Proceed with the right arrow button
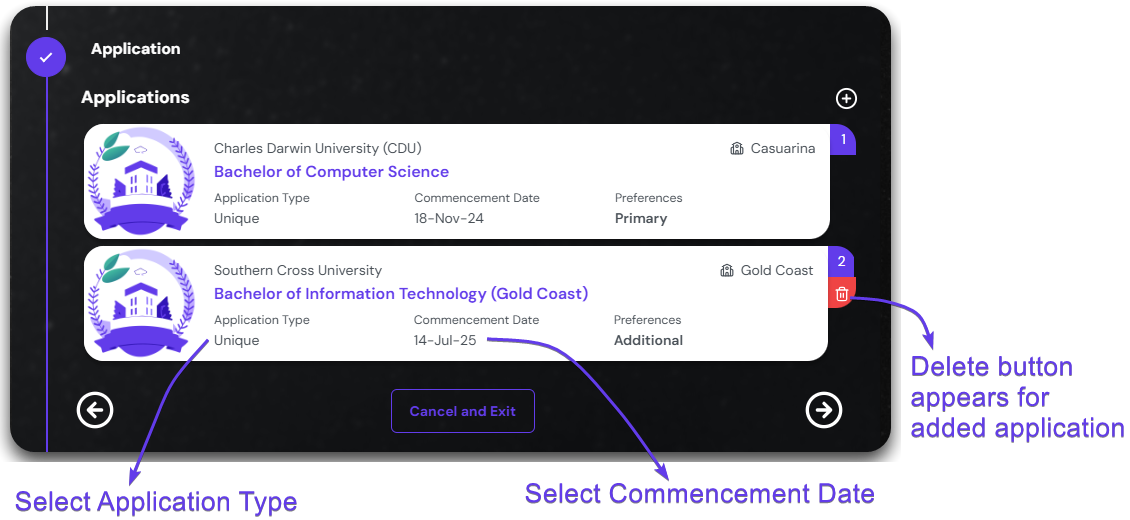 [824, 410]
